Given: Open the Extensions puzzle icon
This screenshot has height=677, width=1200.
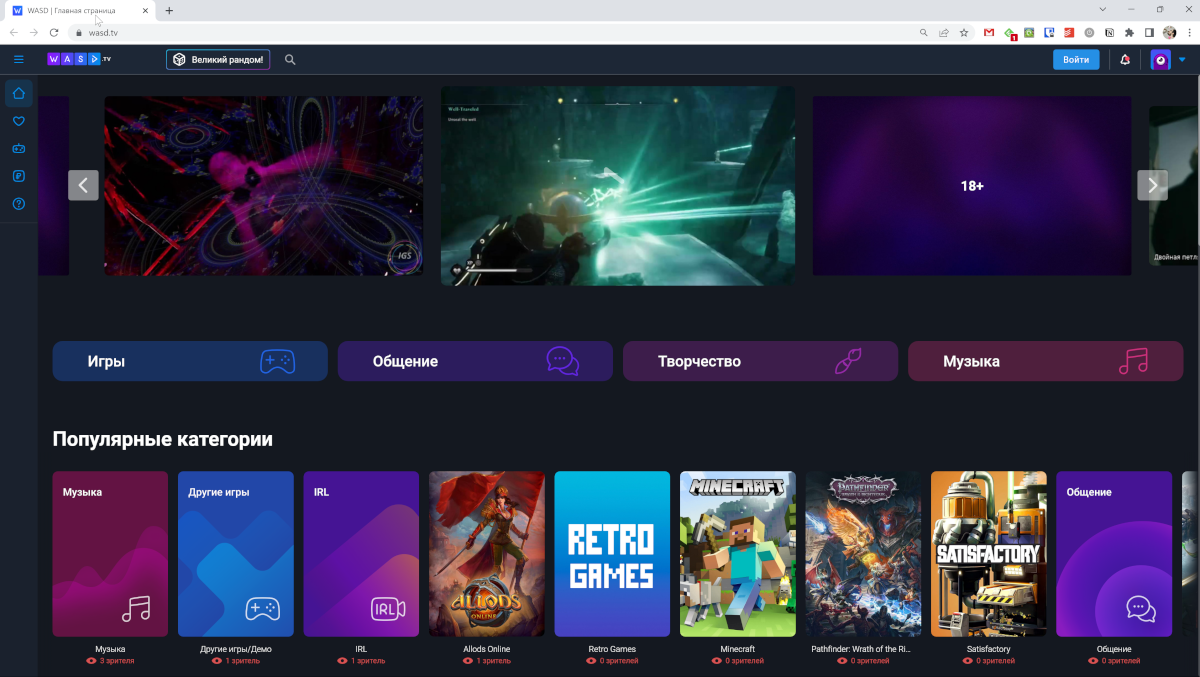Looking at the screenshot, I should point(1130,32).
